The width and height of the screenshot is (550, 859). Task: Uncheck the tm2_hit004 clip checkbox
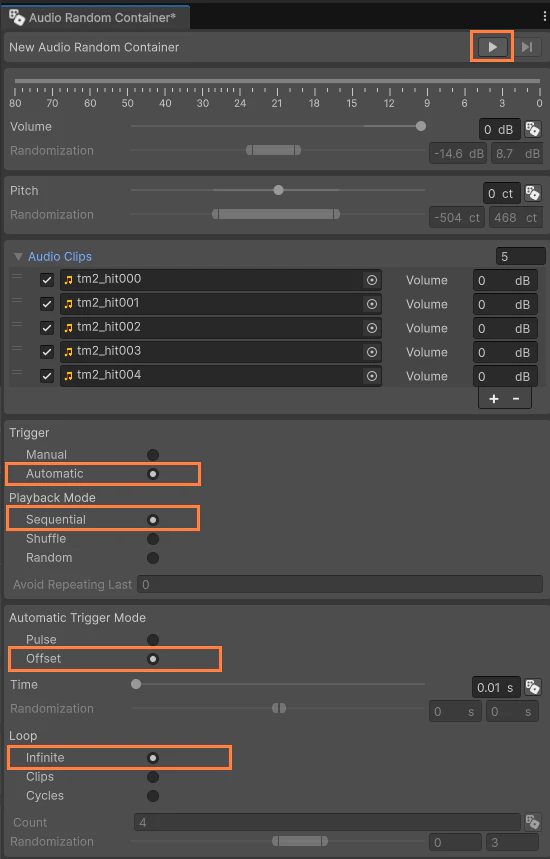pos(47,376)
